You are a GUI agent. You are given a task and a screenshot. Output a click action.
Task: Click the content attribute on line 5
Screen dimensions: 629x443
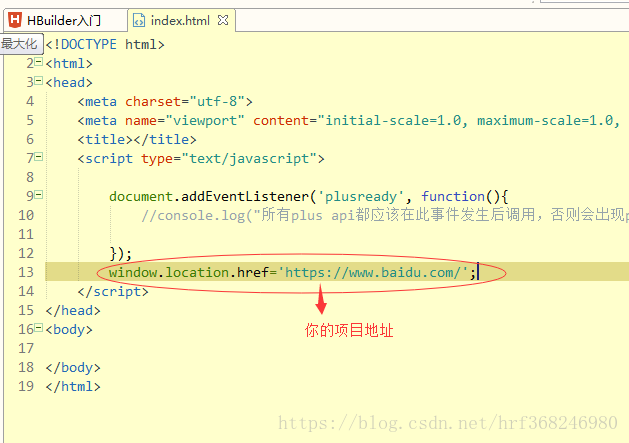(281, 120)
